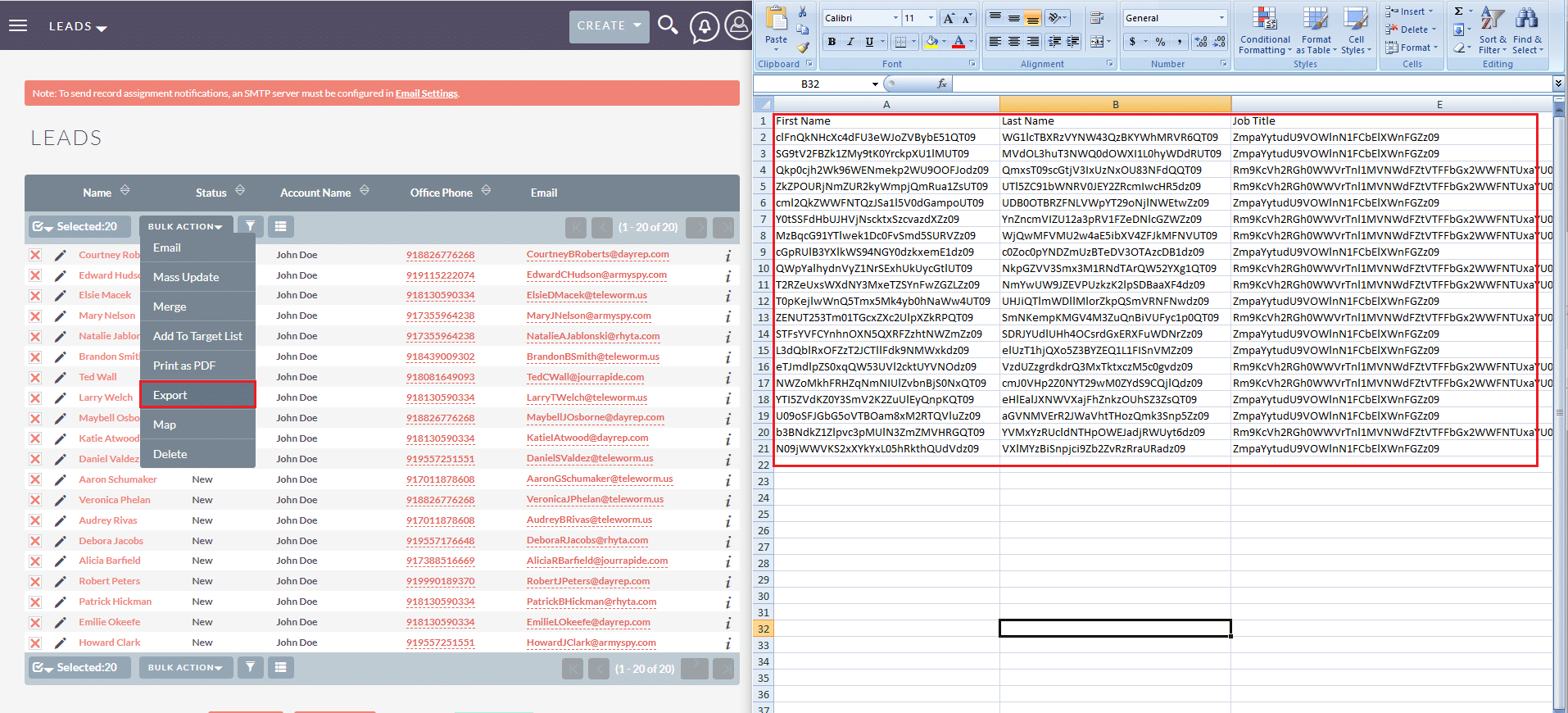Click email HowardJClark@armyspy.com

[591, 643]
